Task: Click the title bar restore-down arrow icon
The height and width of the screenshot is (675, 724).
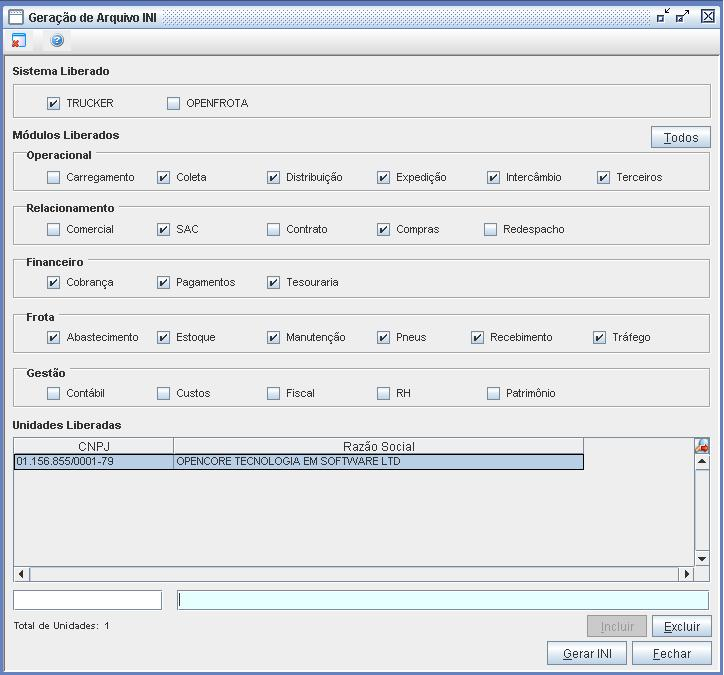Action: coord(663,17)
